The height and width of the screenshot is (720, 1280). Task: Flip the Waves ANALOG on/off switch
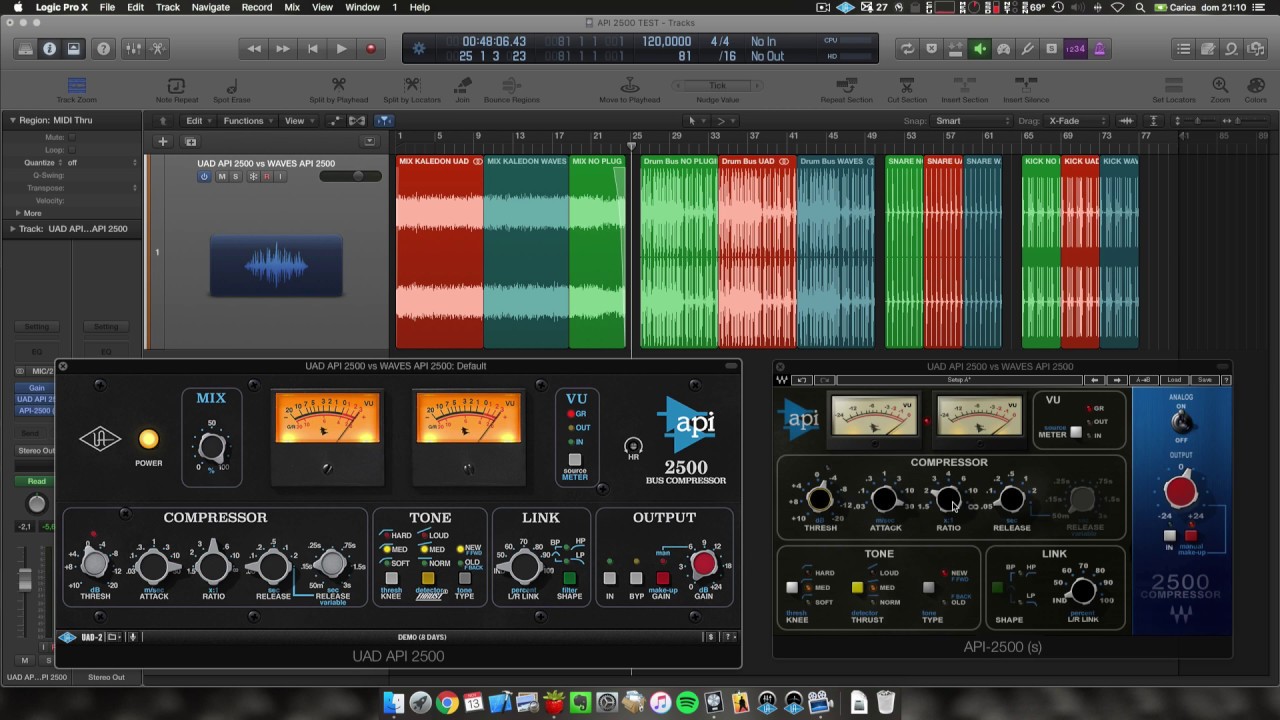click(x=1181, y=421)
